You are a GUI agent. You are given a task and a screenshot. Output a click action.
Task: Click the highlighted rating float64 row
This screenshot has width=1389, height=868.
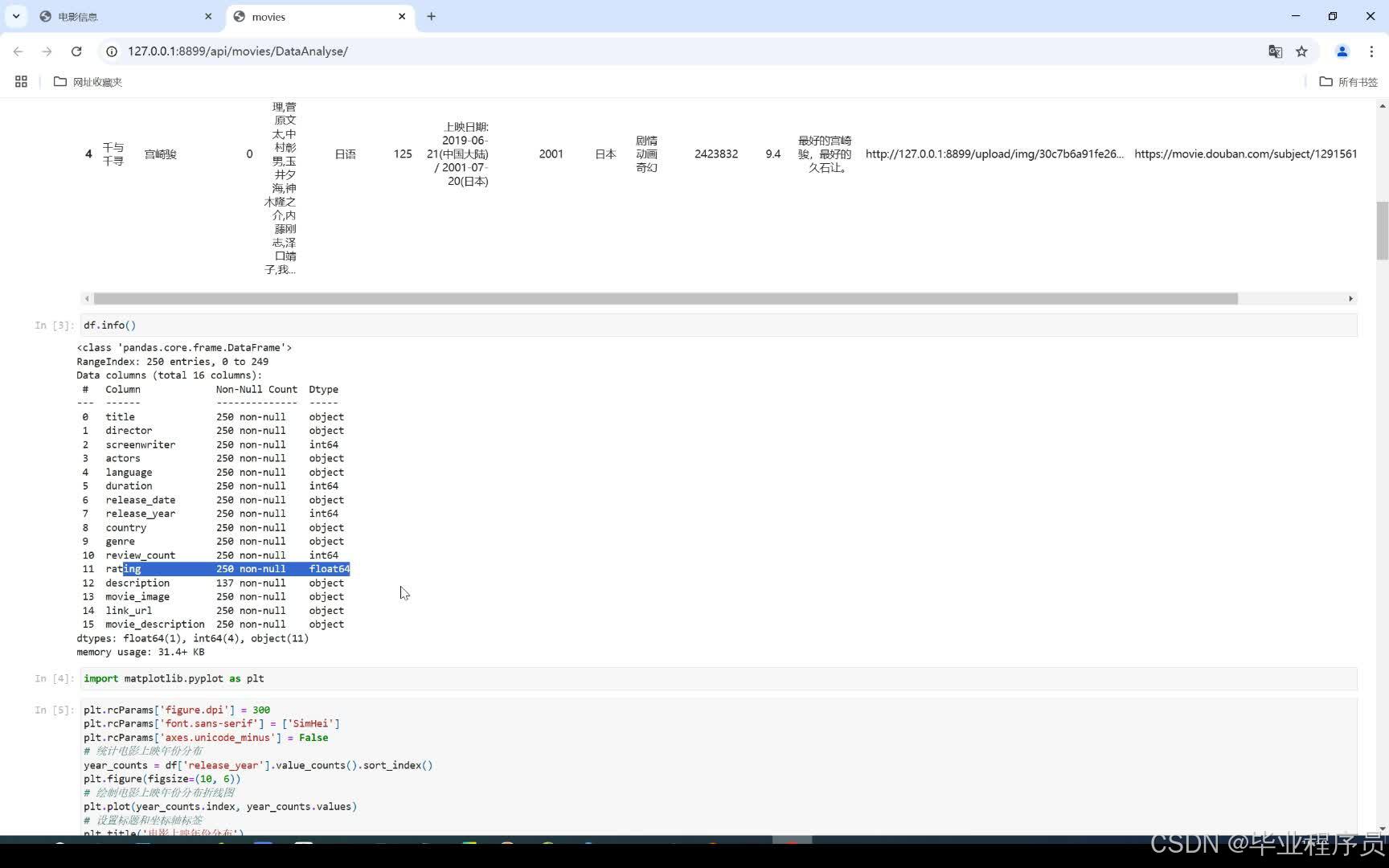(213, 569)
